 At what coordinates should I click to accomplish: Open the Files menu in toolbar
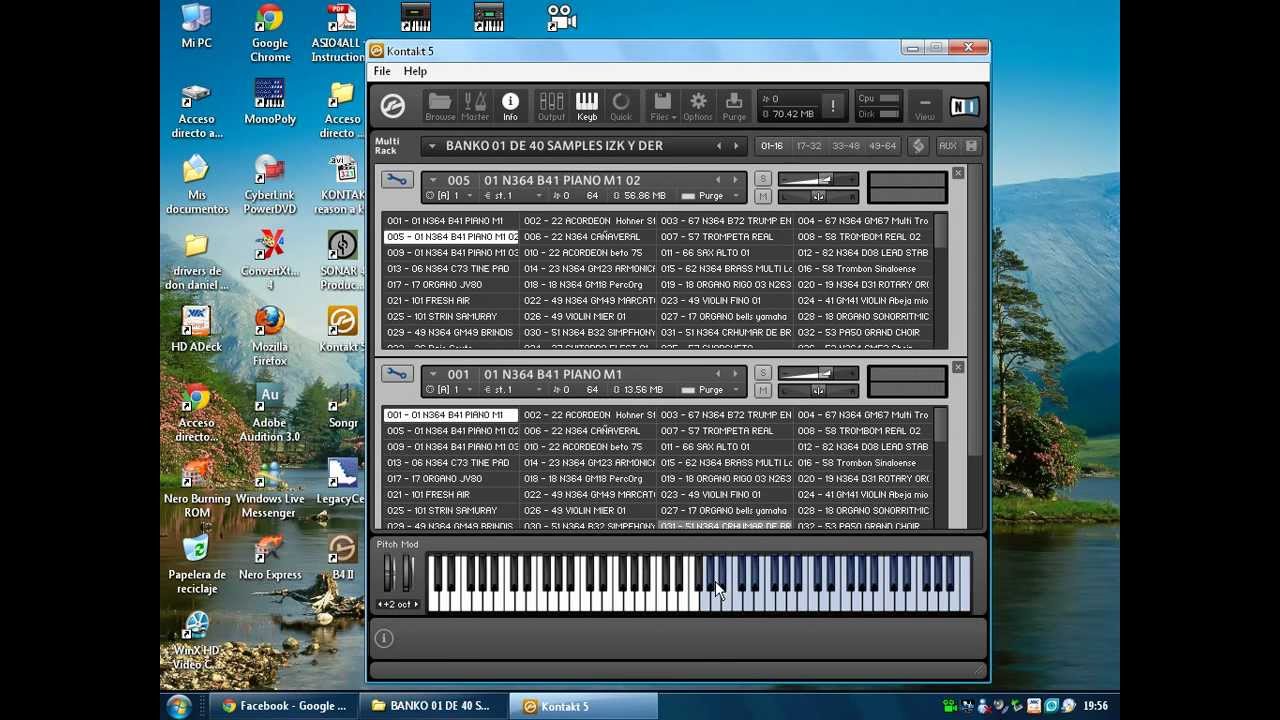(662, 106)
